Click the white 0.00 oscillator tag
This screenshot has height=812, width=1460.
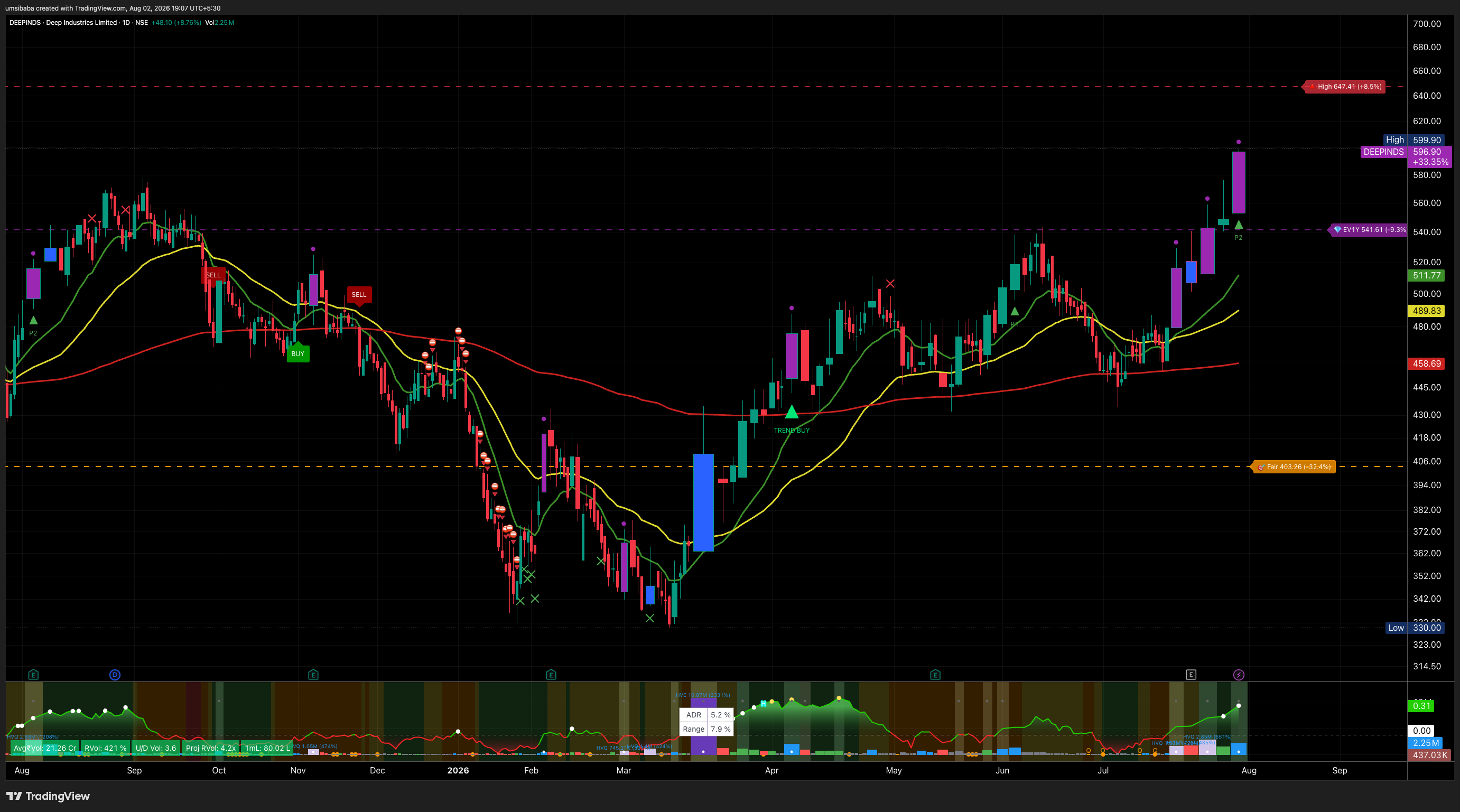1421,731
